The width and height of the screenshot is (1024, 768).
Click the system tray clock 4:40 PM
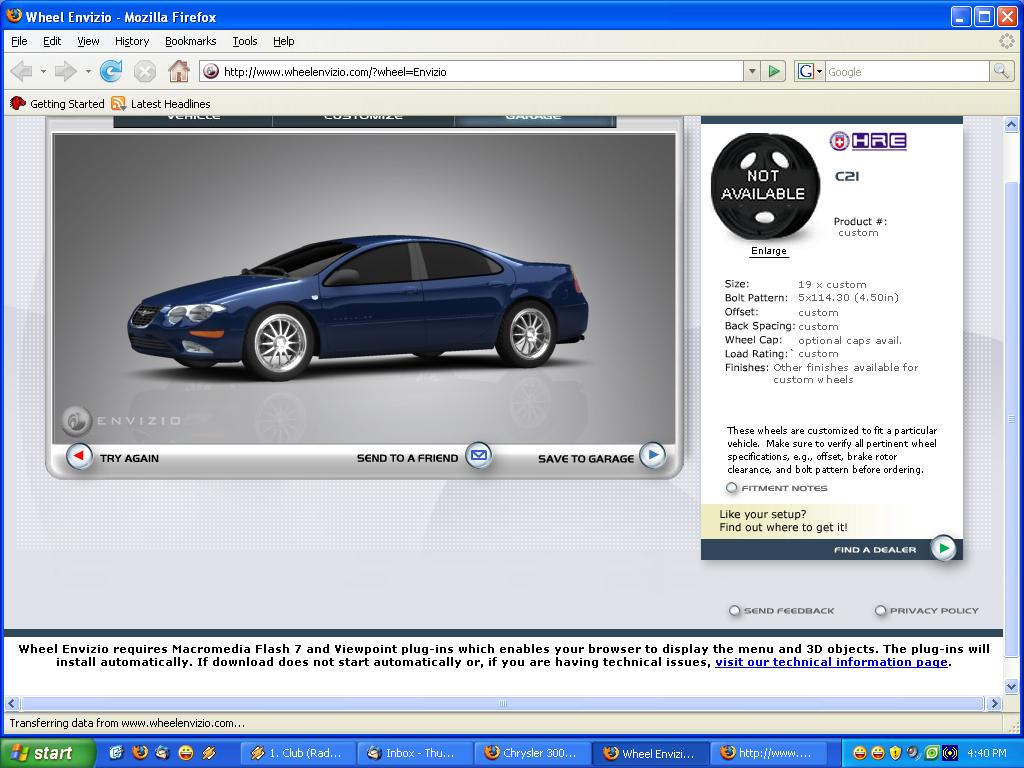pos(987,753)
